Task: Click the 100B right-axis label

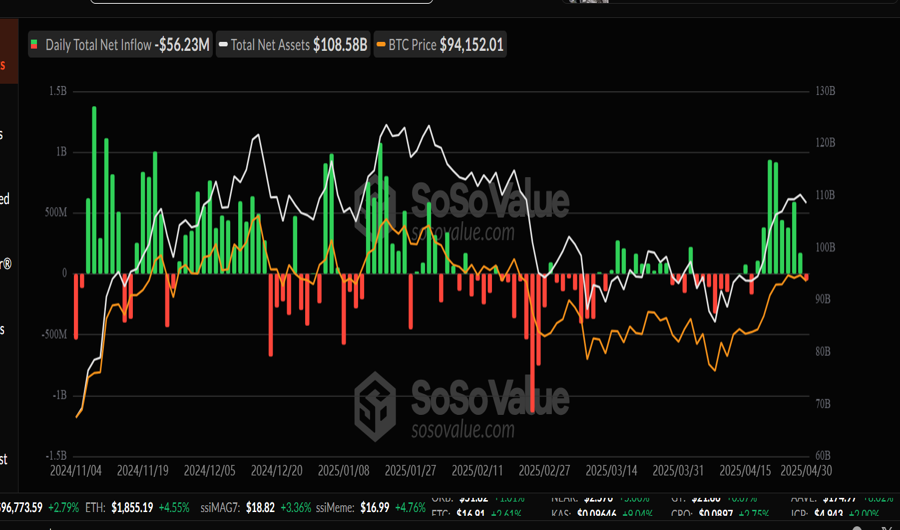Action: tap(825, 247)
